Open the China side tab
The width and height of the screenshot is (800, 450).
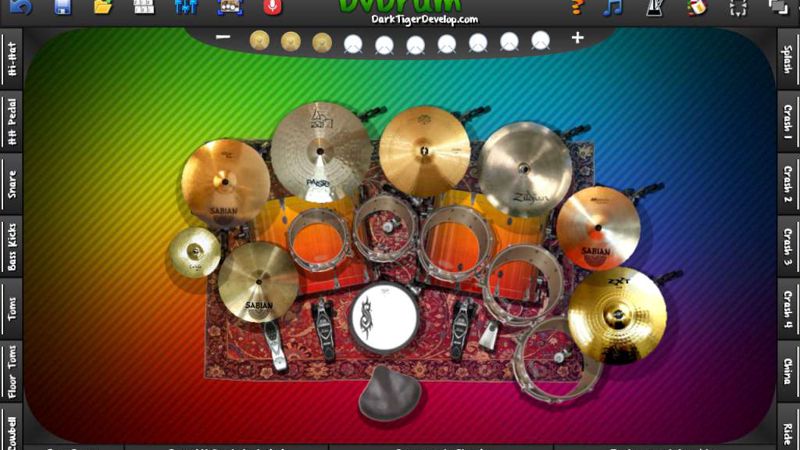pos(788,371)
